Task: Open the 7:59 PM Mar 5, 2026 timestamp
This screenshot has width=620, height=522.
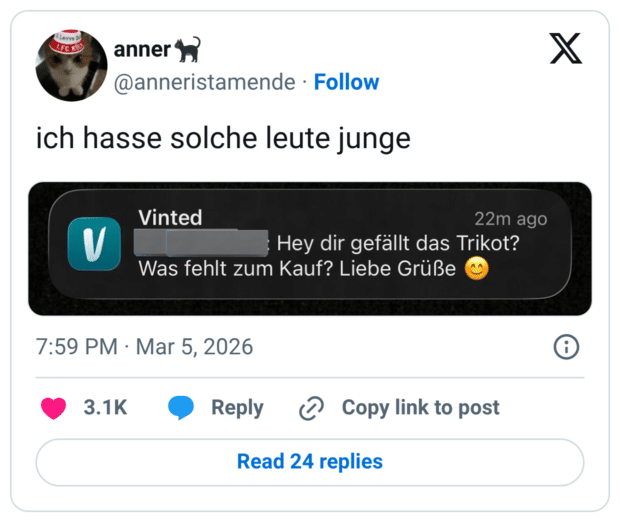Action: tap(144, 347)
